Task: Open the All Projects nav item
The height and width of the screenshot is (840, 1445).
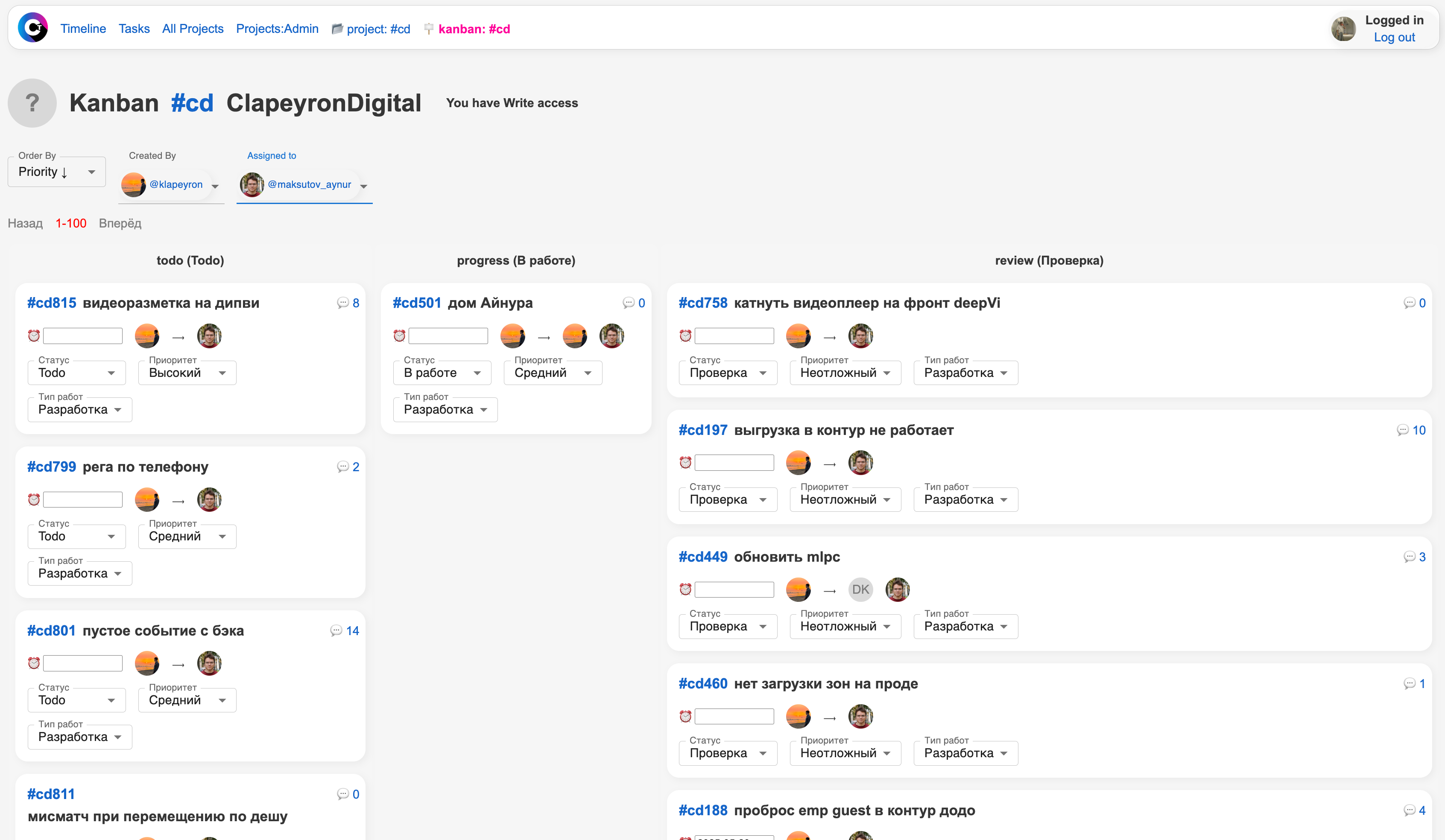Action: 193,29
